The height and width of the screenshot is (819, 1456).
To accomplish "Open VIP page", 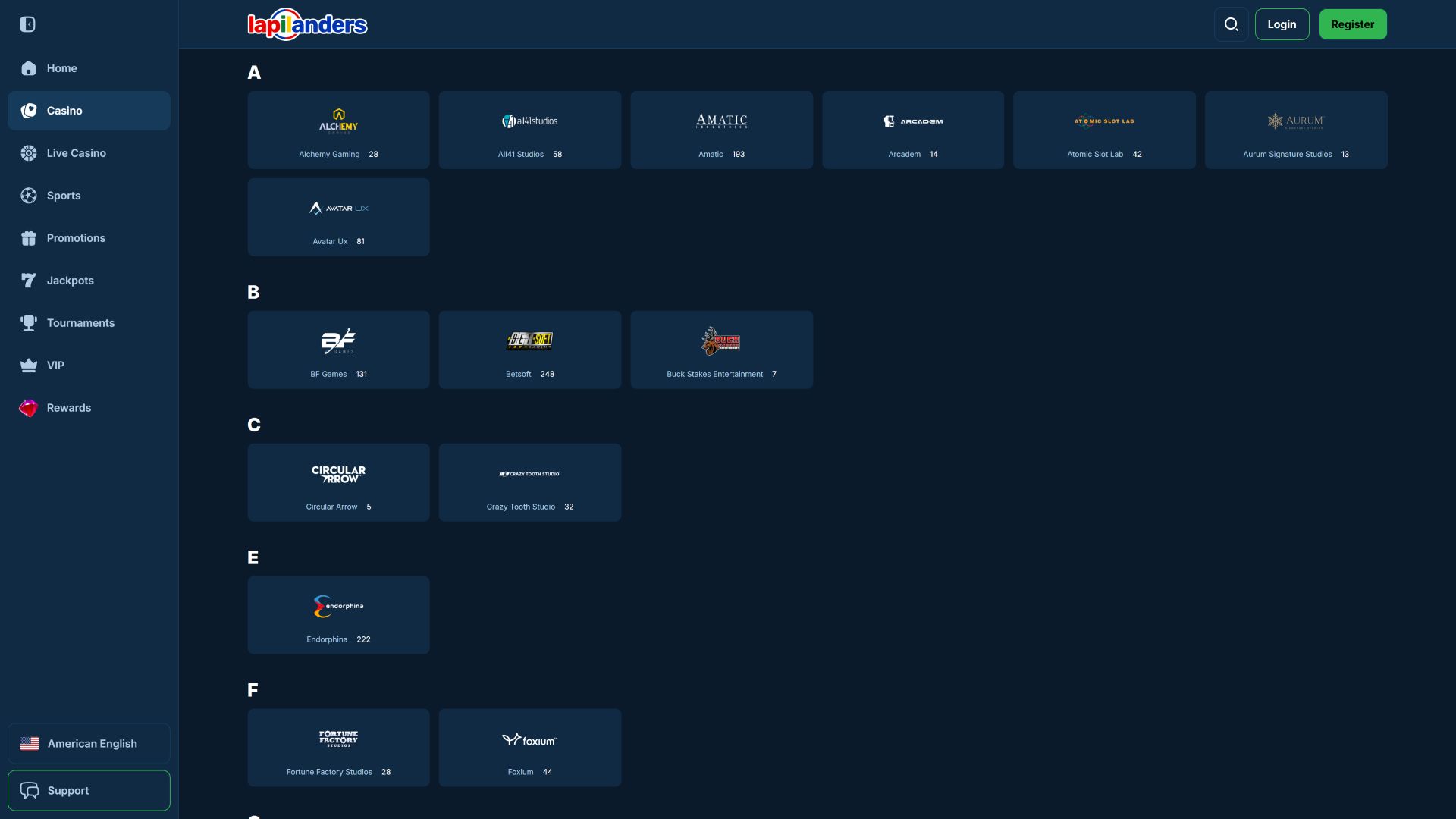I will click(x=89, y=366).
